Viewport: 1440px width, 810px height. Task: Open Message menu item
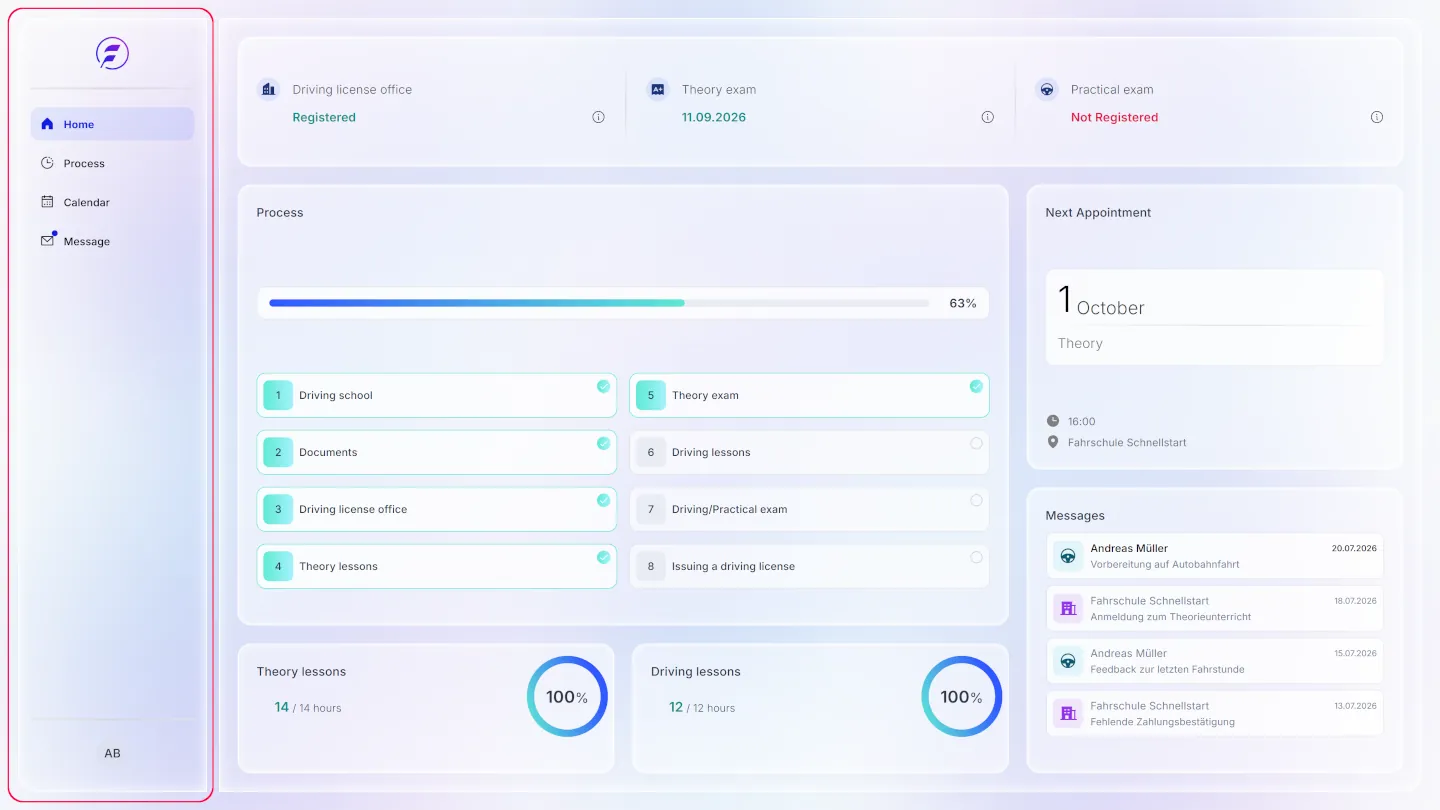pyautogui.click(x=112, y=241)
